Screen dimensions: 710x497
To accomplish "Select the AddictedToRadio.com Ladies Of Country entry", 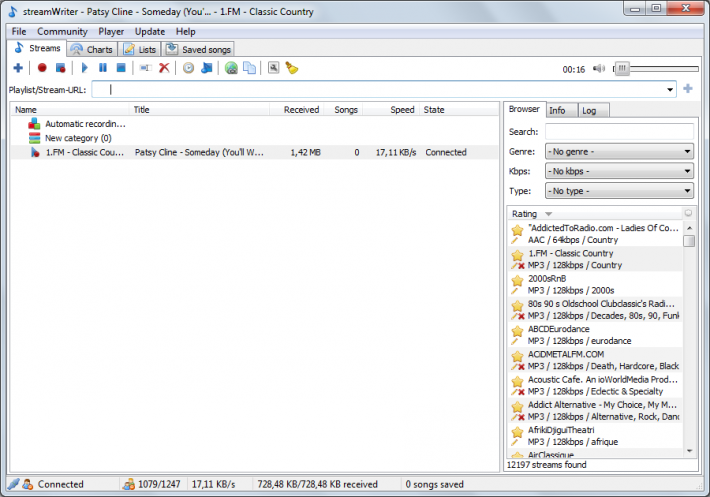I will click(x=595, y=234).
